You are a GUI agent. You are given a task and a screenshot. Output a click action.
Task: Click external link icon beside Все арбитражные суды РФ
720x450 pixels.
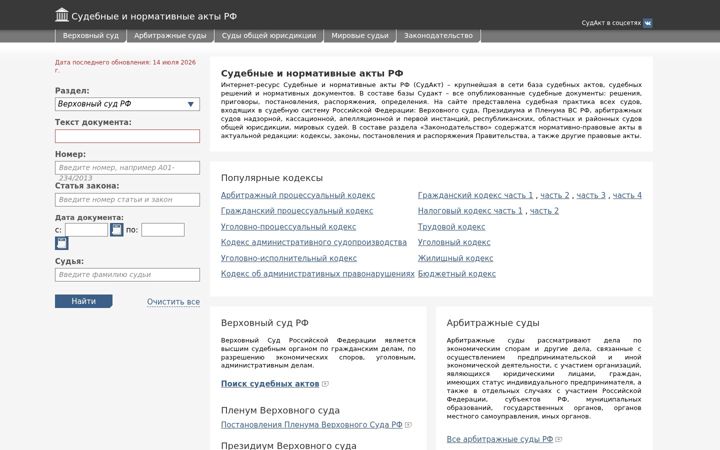559,439
